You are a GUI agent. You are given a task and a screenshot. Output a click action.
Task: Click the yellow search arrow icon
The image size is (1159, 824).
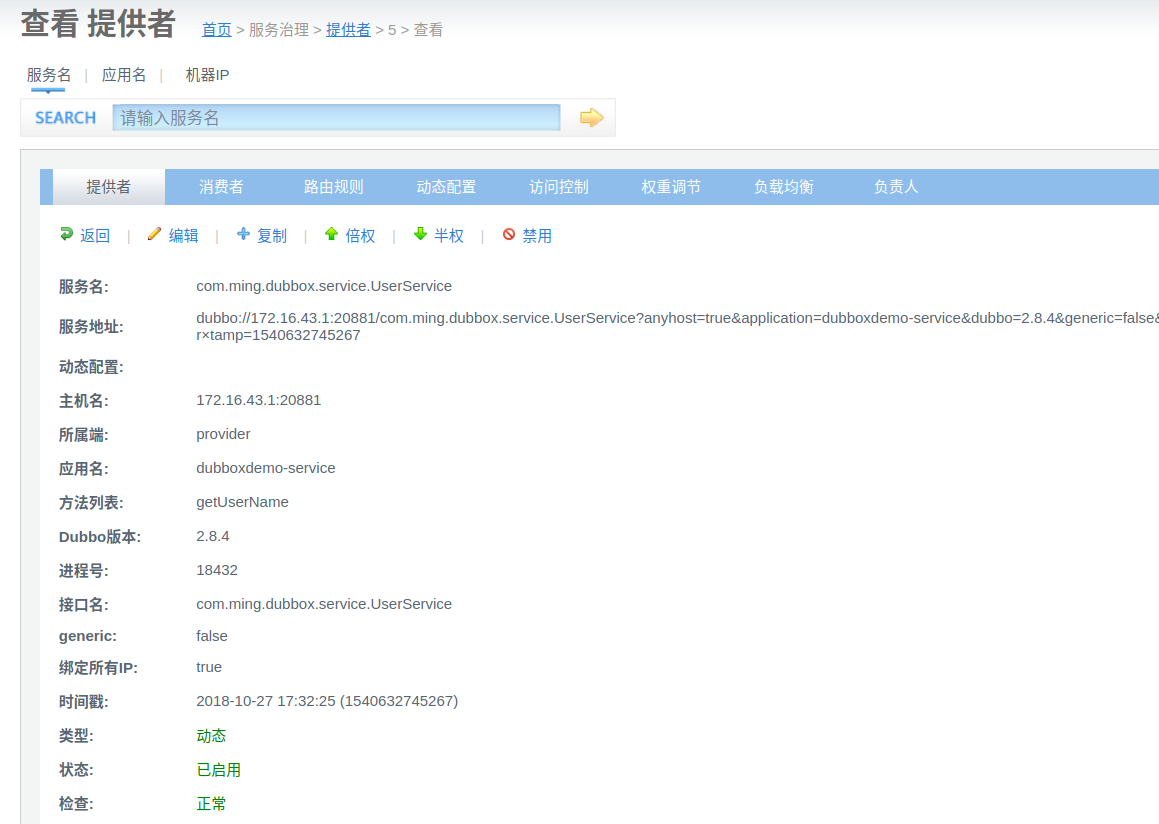click(x=591, y=118)
